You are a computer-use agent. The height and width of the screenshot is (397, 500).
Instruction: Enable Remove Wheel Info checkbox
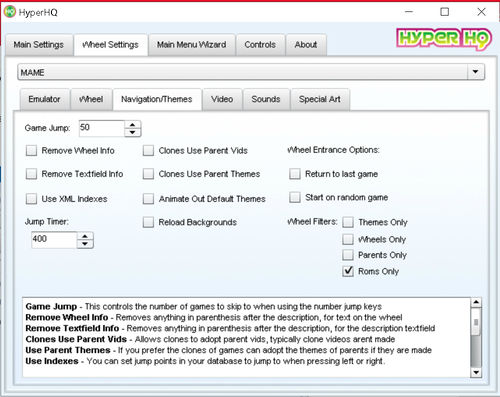point(31,151)
